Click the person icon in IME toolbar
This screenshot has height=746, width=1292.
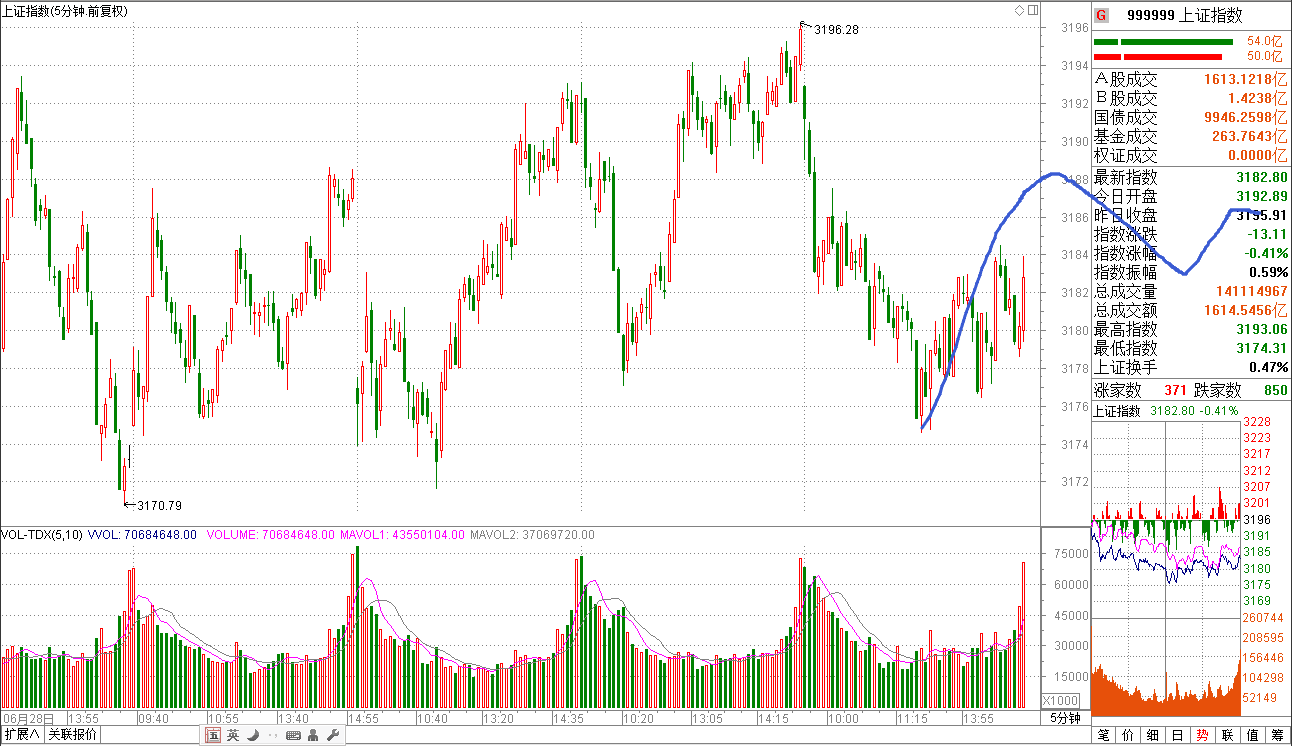click(x=314, y=736)
